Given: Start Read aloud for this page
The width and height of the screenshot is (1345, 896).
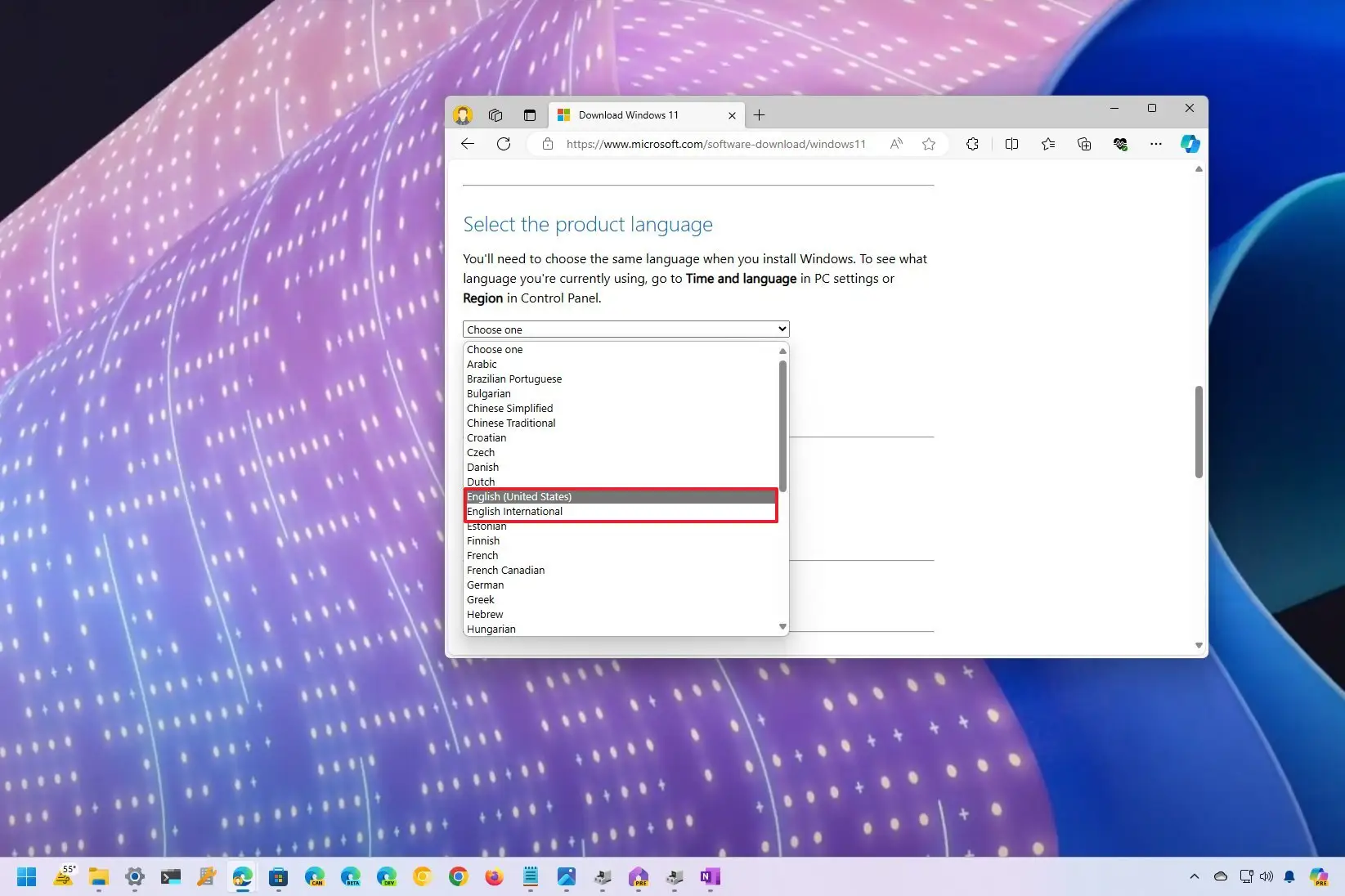Looking at the screenshot, I should click(896, 144).
